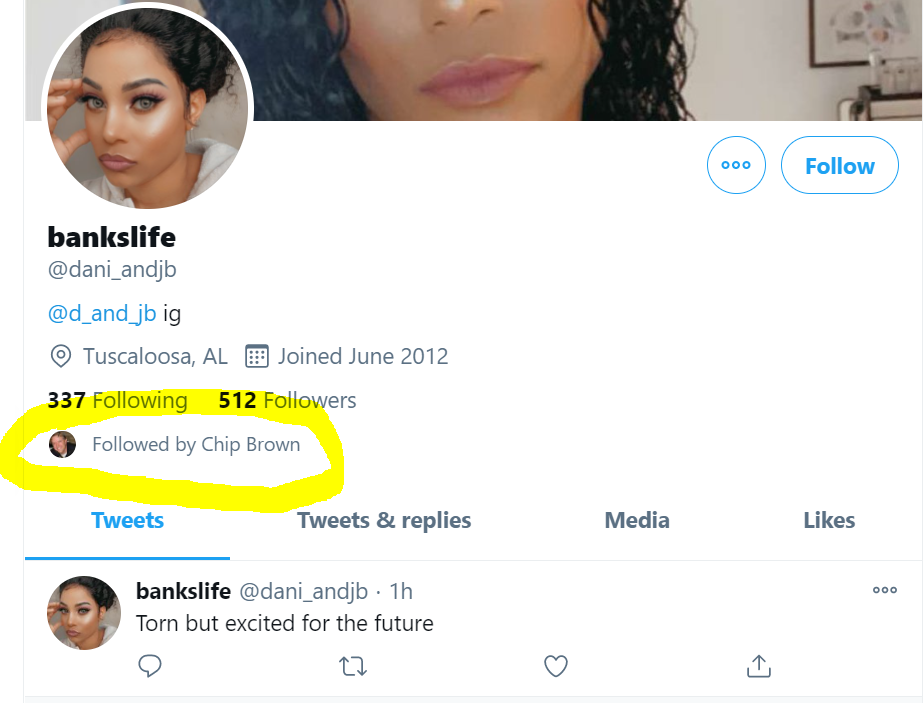Viewport: 924px width, 703px height.
Task: Like the tweet with the heart icon
Action: click(x=555, y=666)
